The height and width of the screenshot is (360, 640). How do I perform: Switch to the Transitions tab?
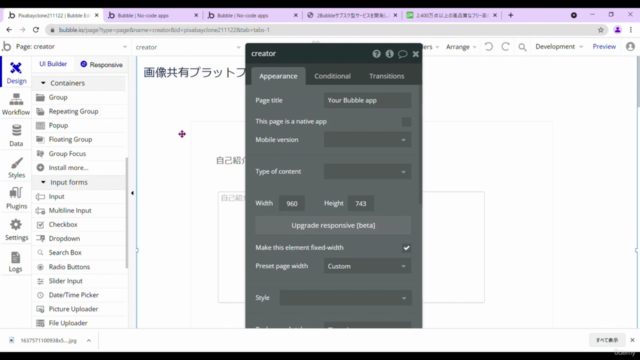(387, 76)
